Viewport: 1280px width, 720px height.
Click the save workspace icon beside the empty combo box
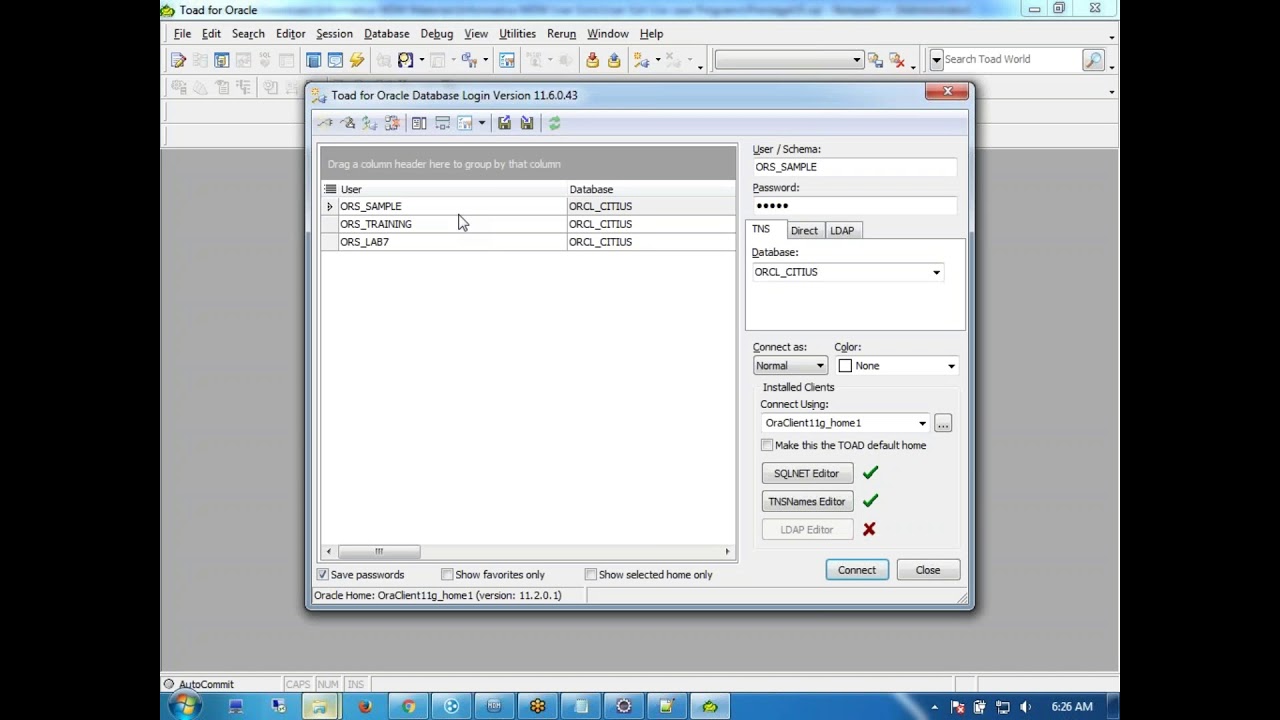[x=875, y=60]
